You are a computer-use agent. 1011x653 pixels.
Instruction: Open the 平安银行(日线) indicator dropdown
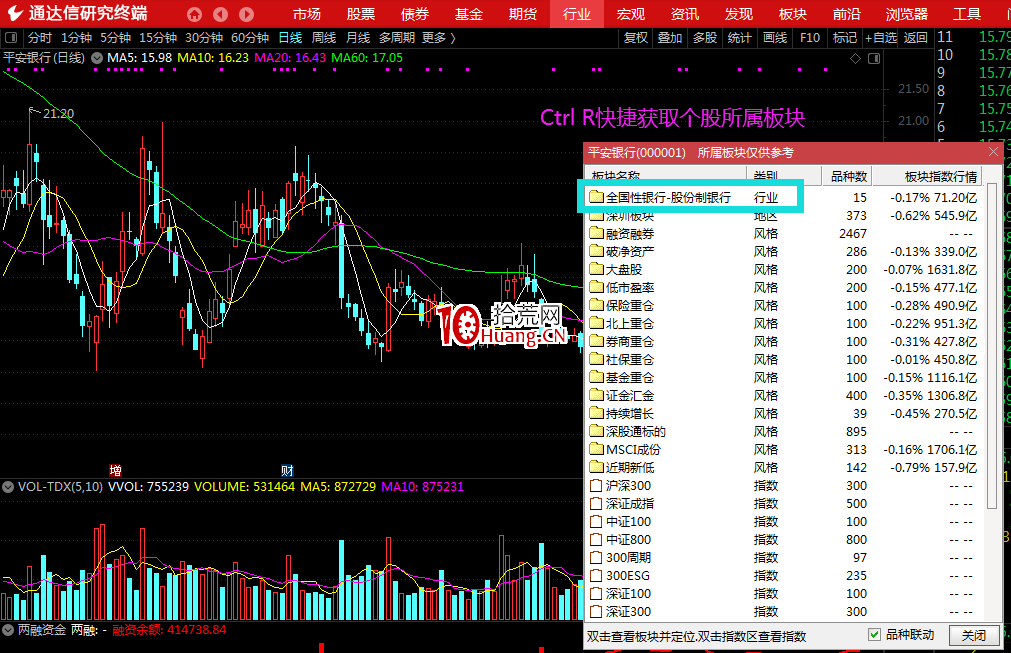(97, 58)
